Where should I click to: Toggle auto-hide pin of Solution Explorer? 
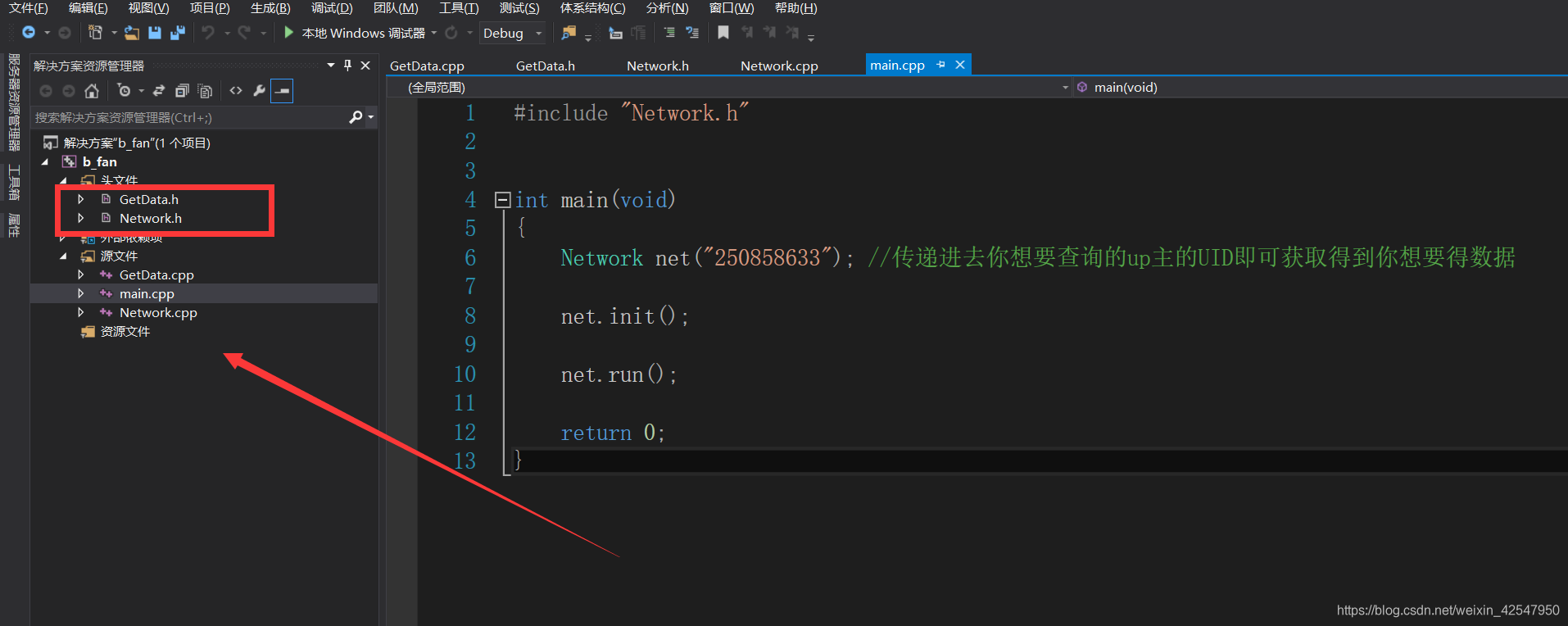coord(347,66)
